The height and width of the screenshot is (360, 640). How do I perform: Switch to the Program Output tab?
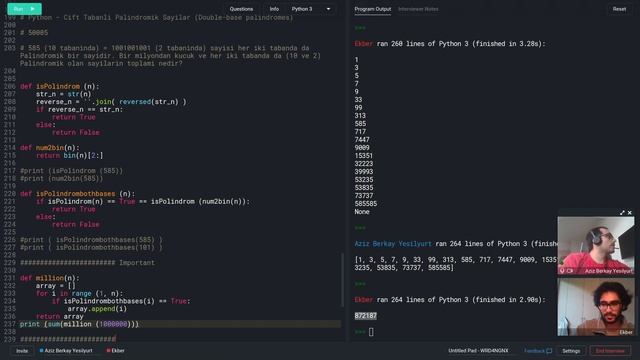[373, 9]
